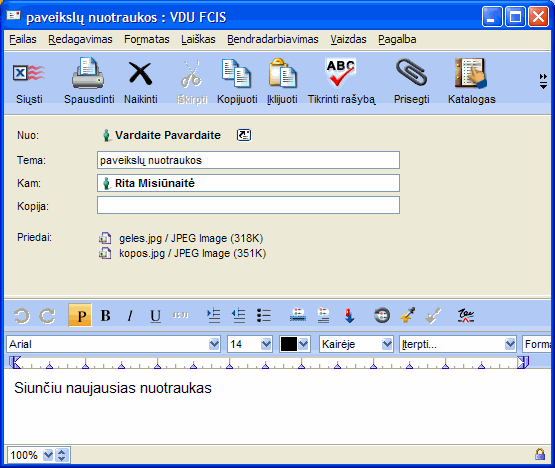The height and width of the screenshot is (468, 555).
Task: Run spell check via Tikrinti rašybą
Action: (341, 82)
